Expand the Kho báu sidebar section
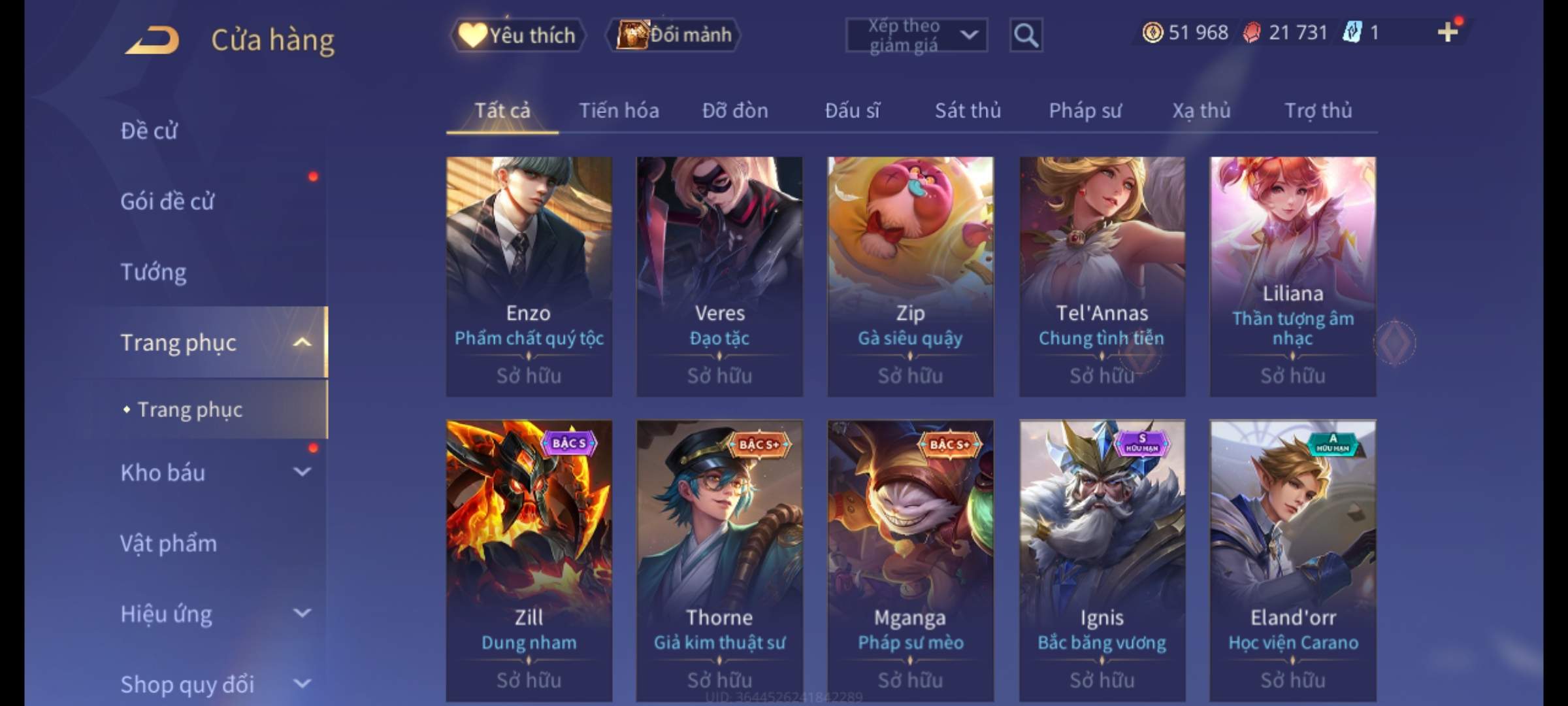 point(302,472)
